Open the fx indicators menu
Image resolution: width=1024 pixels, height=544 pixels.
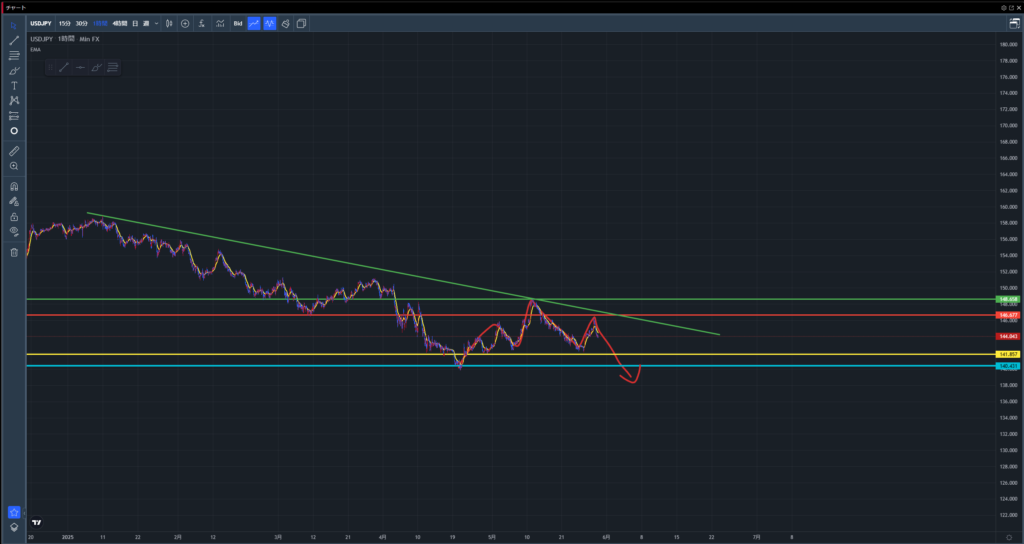click(x=202, y=24)
